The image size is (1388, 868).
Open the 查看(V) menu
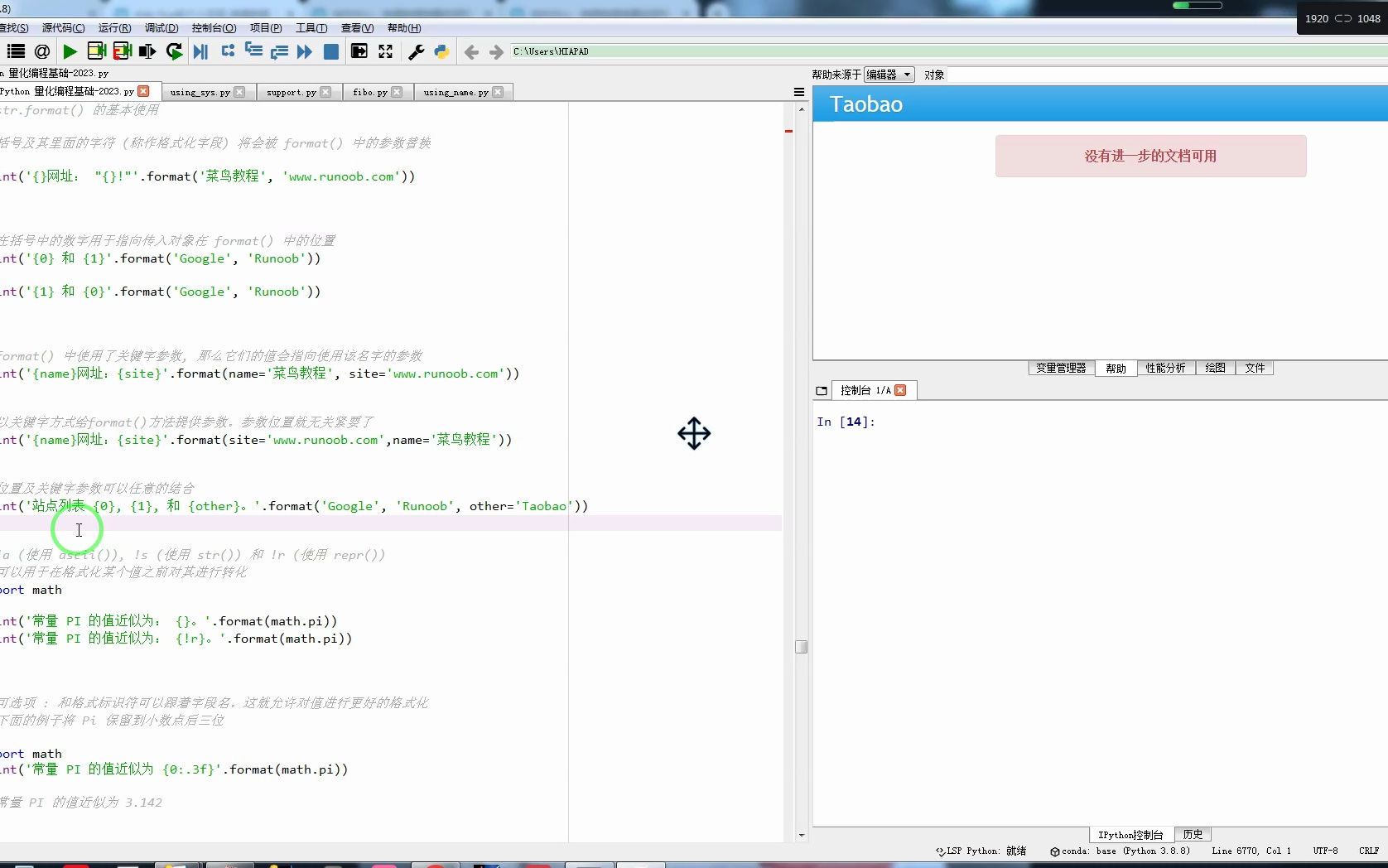[357, 27]
